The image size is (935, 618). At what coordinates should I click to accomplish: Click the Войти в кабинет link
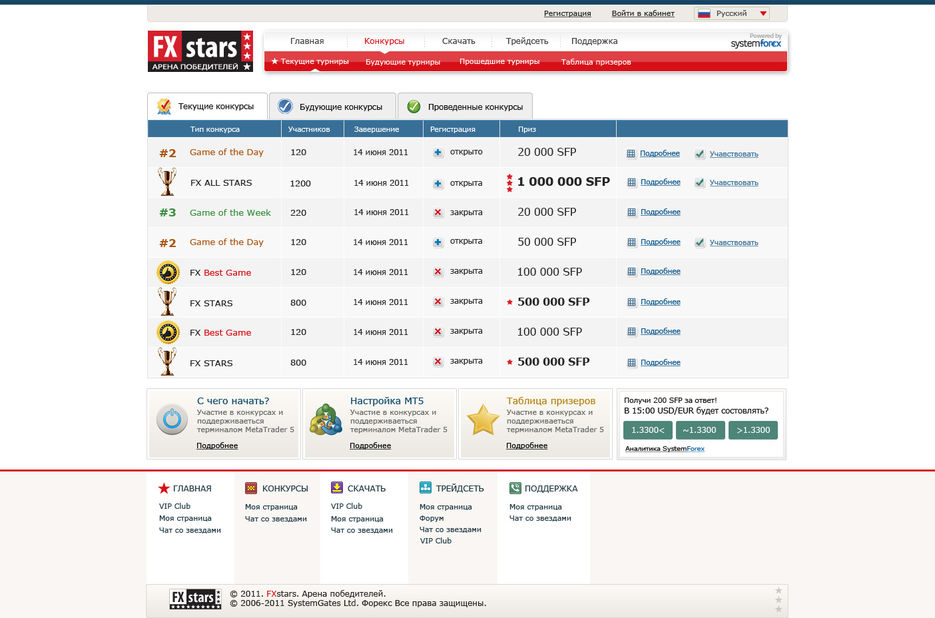643,13
